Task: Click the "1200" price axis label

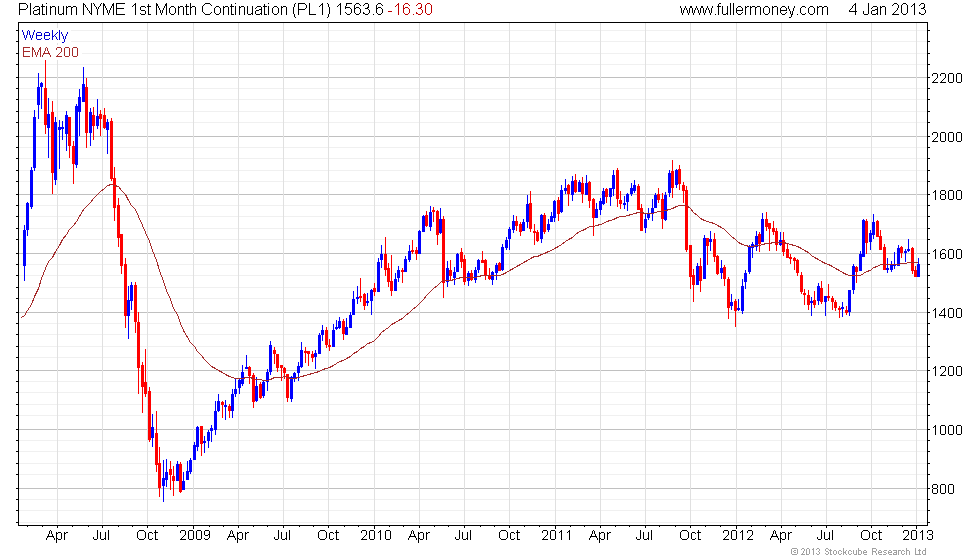Action: click(x=946, y=371)
